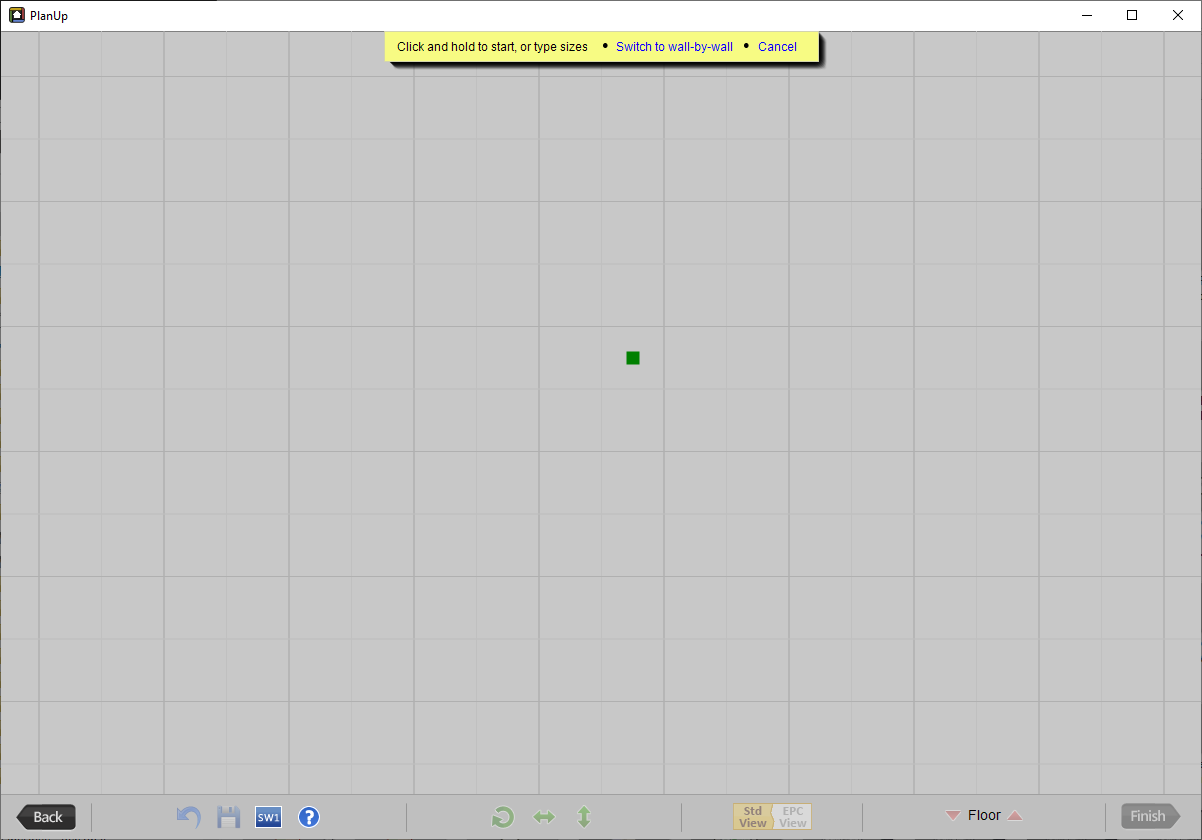Minimize the PlanUp window
The image size is (1202, 840).
[x=1087, y=15]
